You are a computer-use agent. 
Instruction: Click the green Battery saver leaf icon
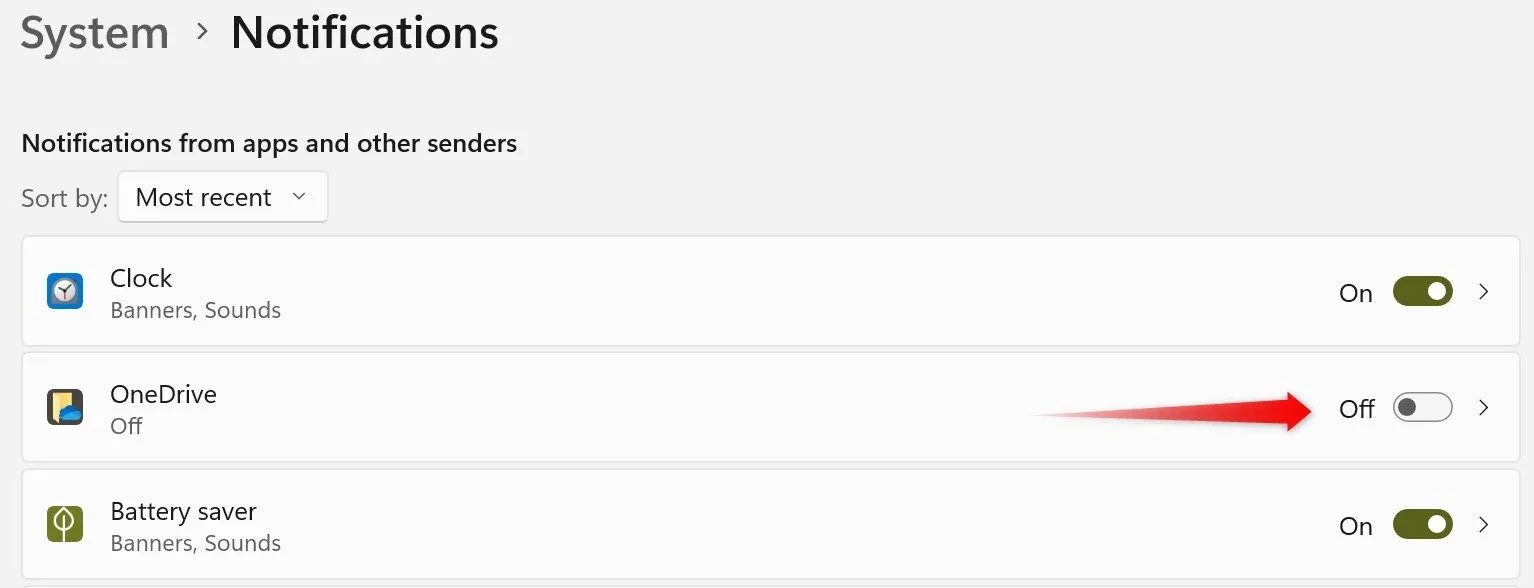pyautogui.click(x=65, y=524)
